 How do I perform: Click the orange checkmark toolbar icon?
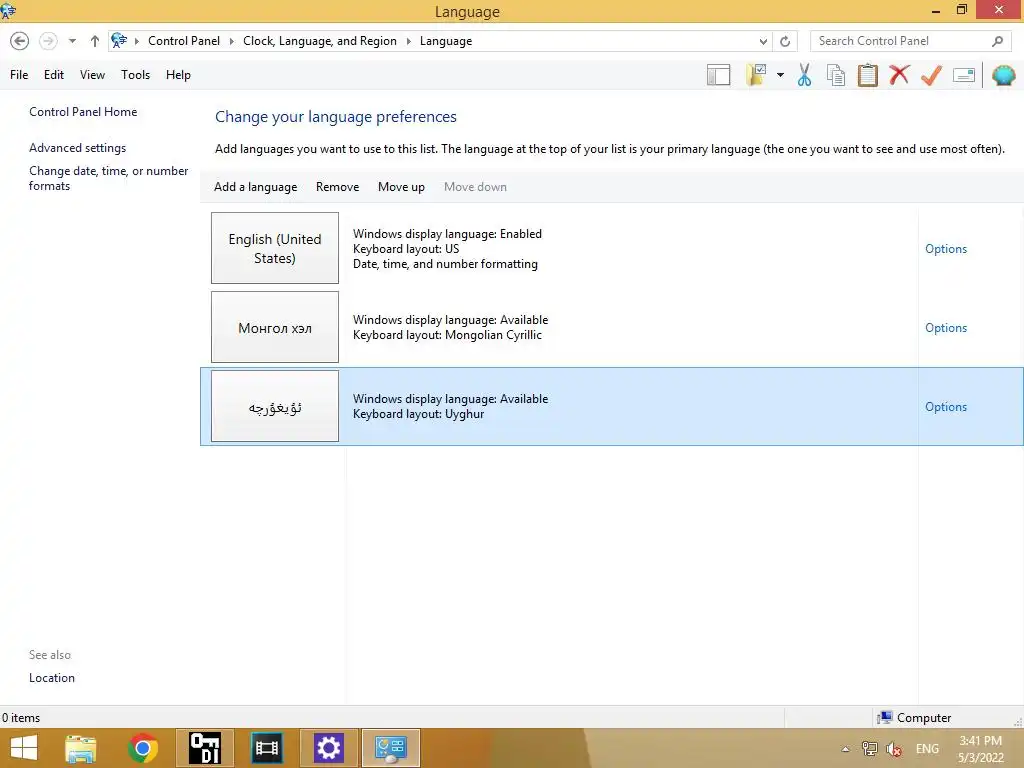pyautogui.click(x=931, y=75)
